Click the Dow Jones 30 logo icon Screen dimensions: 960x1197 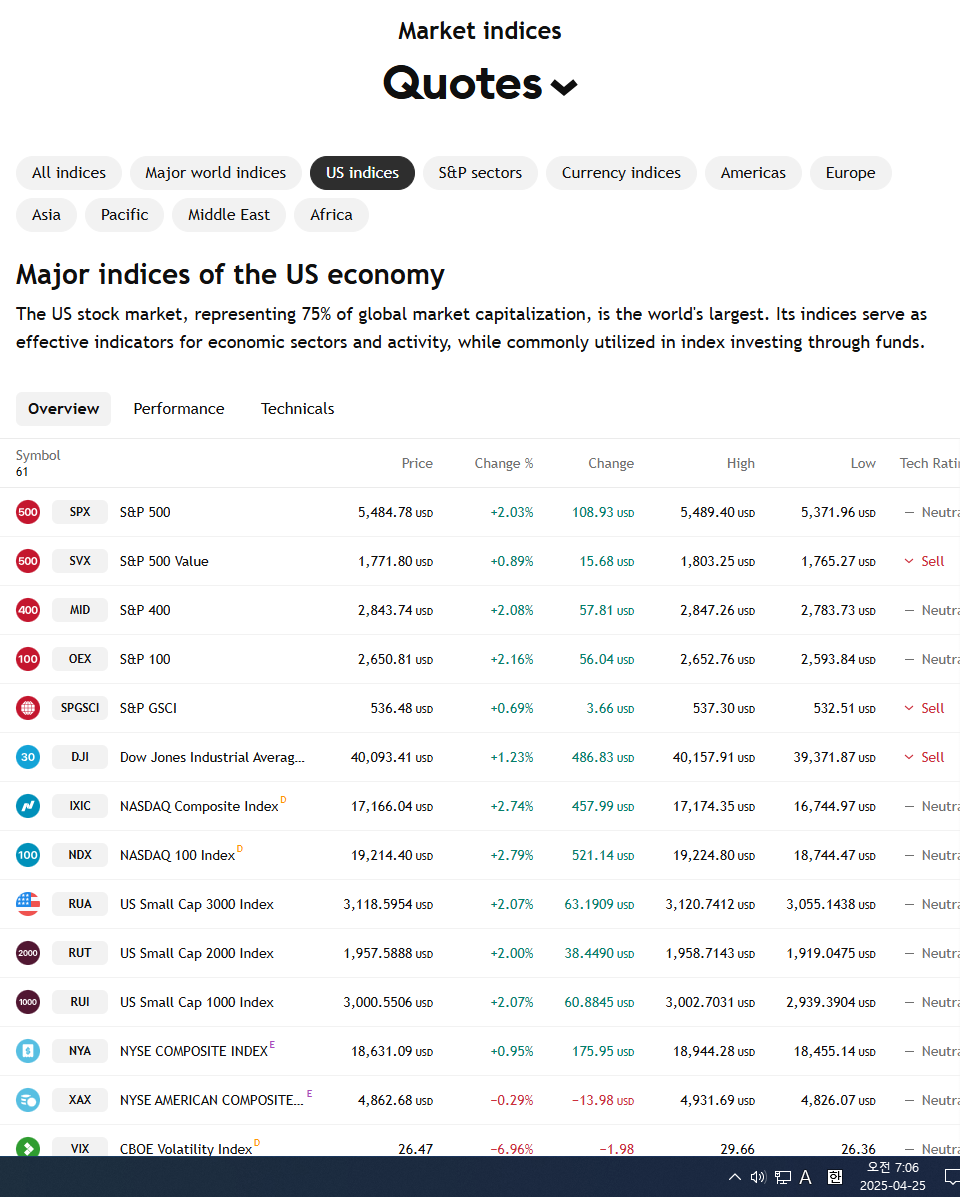(28, 757)
